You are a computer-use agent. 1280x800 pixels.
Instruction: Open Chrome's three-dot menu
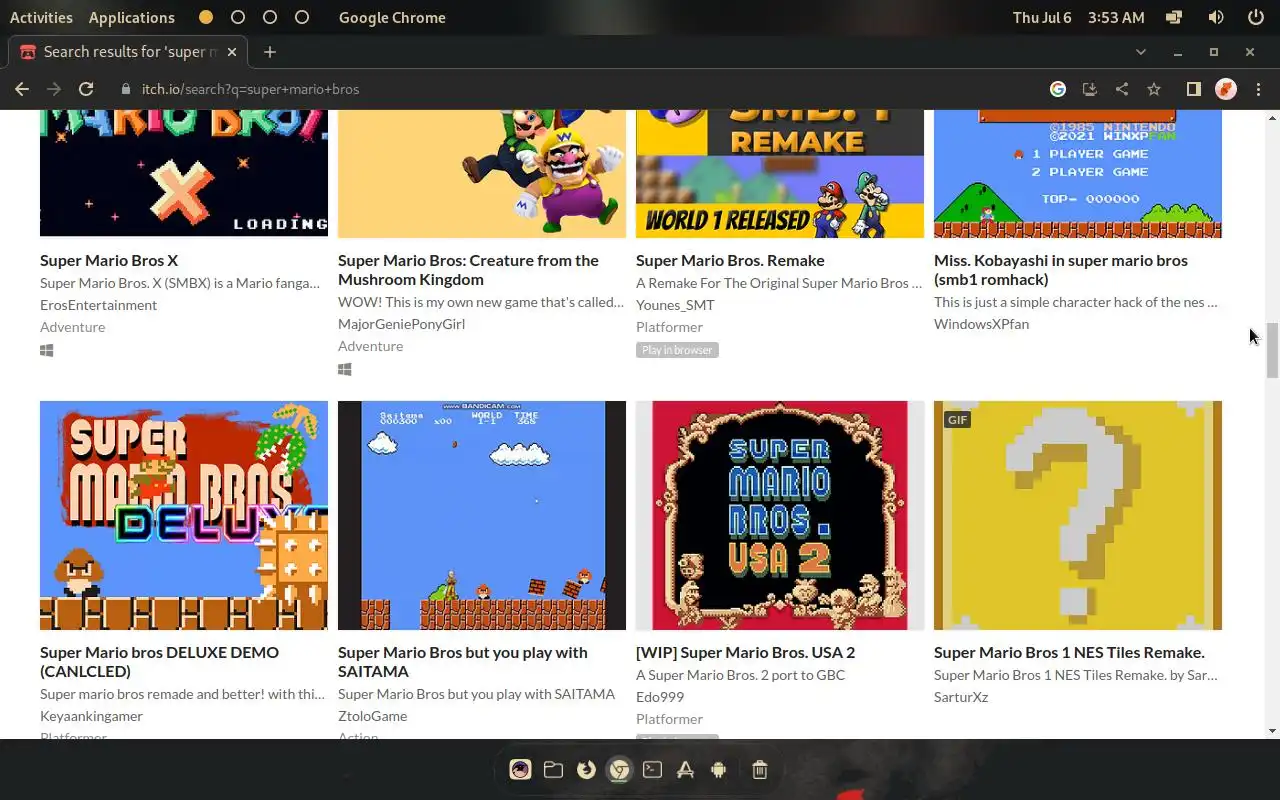pos(1258,89)
